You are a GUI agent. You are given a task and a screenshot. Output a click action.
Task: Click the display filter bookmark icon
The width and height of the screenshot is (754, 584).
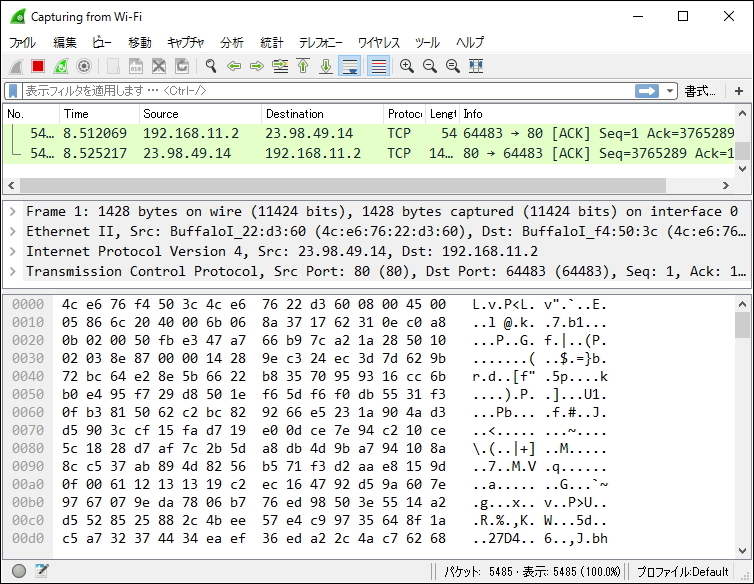(x=13, y=91)
